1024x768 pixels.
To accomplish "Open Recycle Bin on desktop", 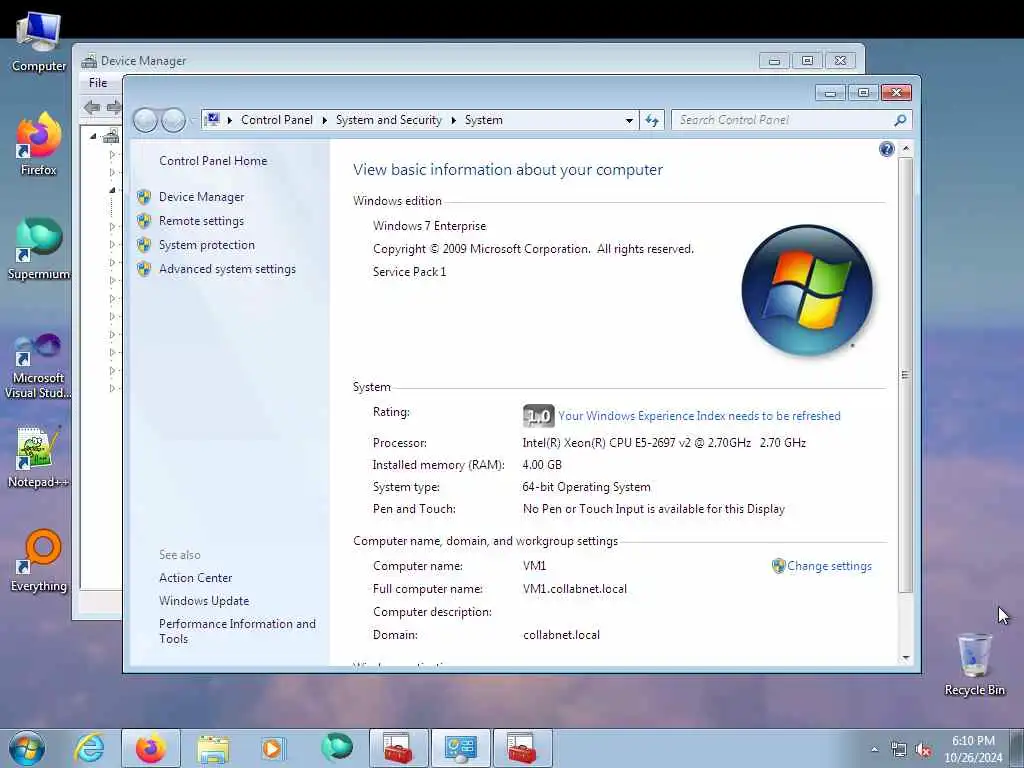I will tap(974, 664).
